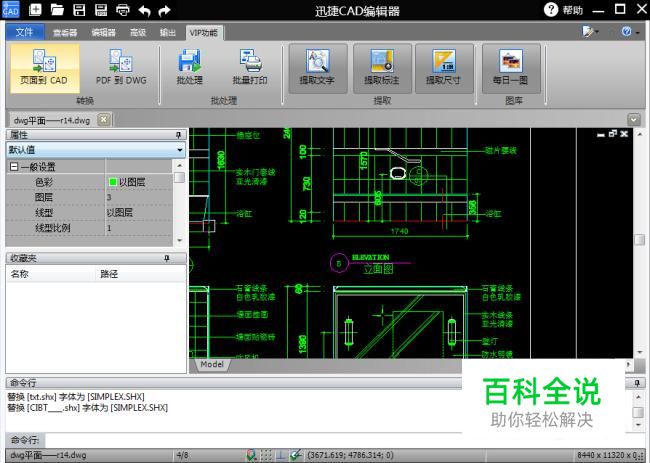Image resolution: width=650 pixels, height=463 pixels.
Task: Close the inner drawing window
Action: 624,133
